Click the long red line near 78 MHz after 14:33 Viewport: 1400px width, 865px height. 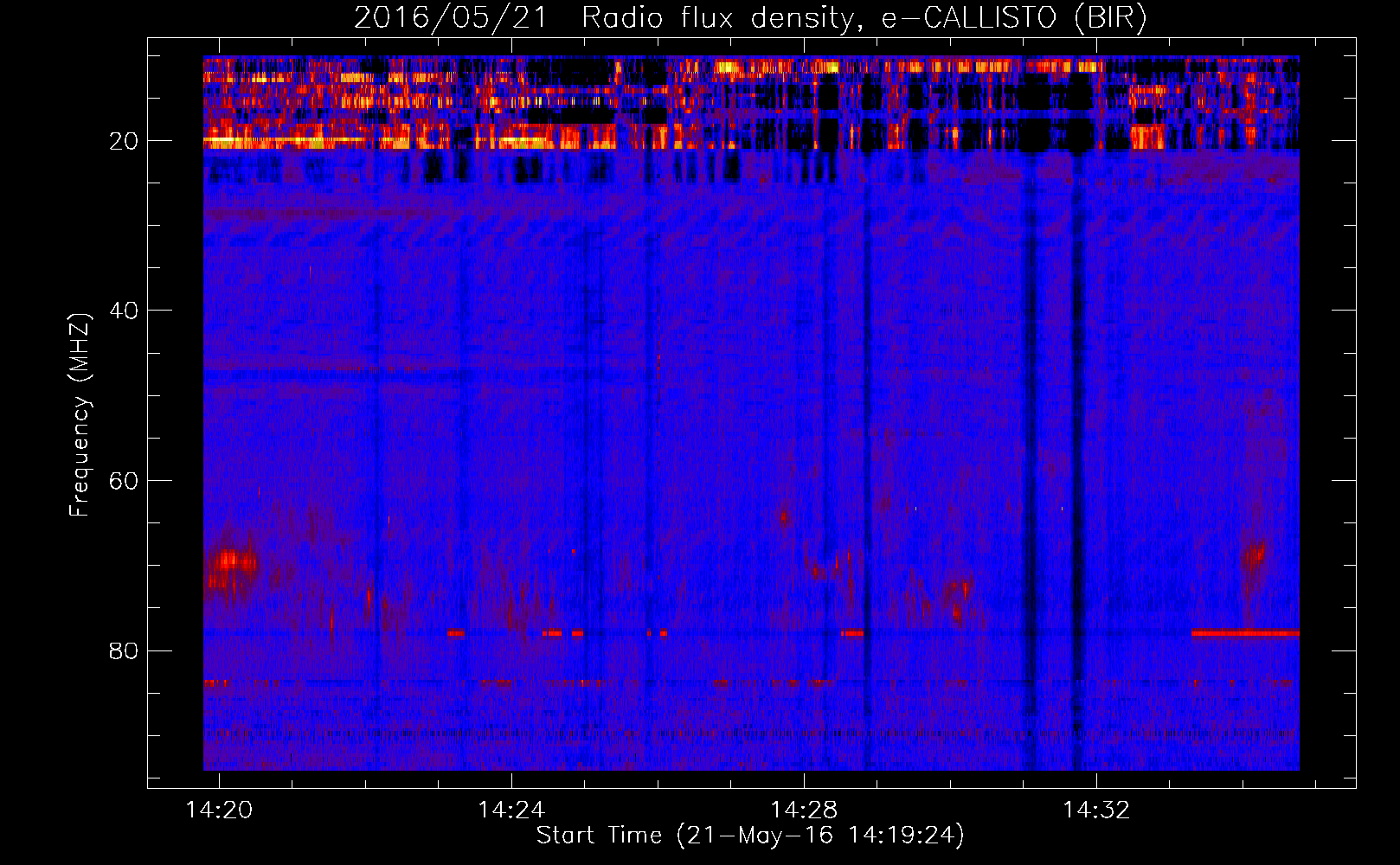coord(1245,633)
